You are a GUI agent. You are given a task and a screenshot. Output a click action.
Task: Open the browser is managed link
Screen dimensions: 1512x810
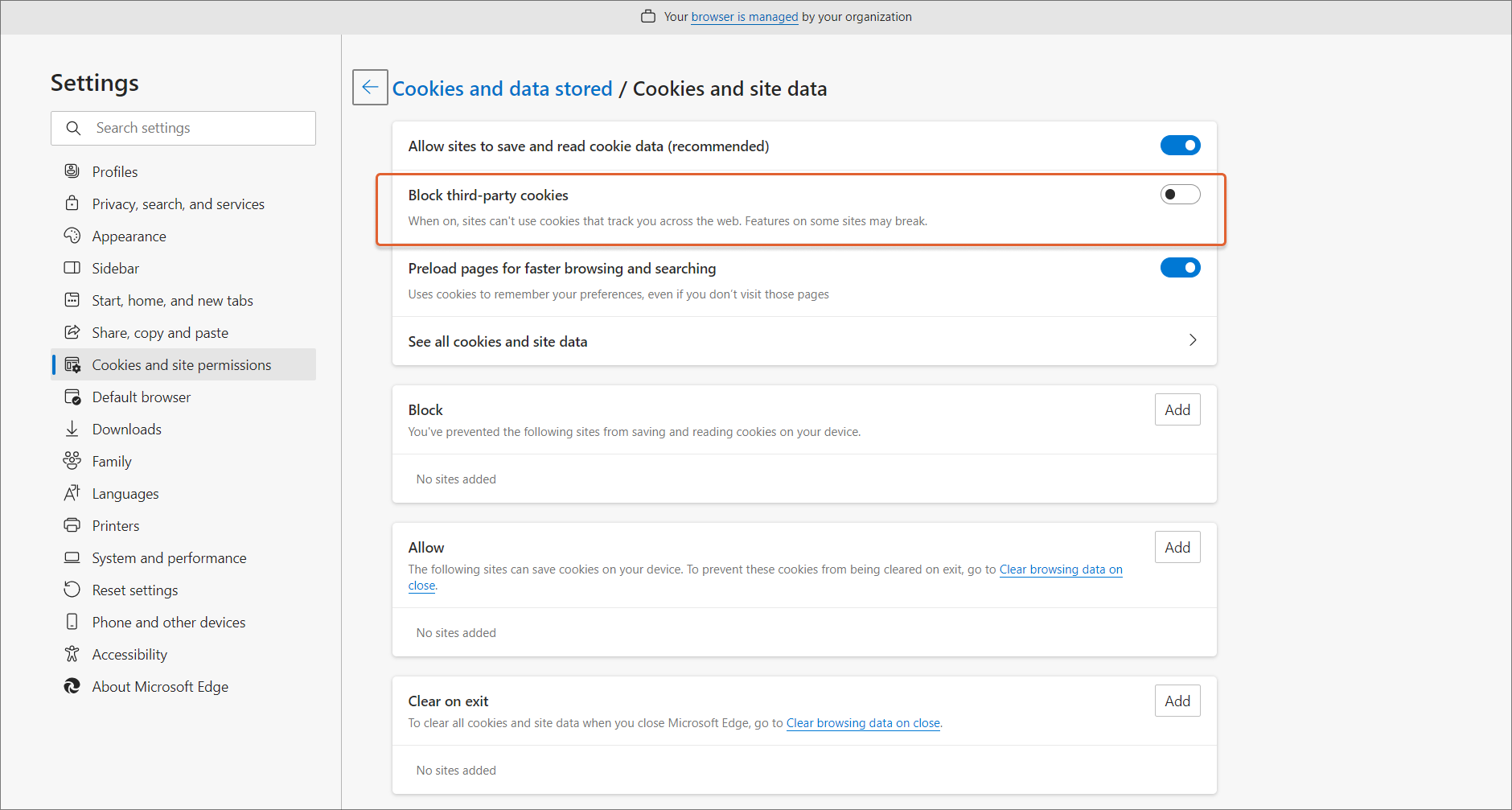point(744,17)
